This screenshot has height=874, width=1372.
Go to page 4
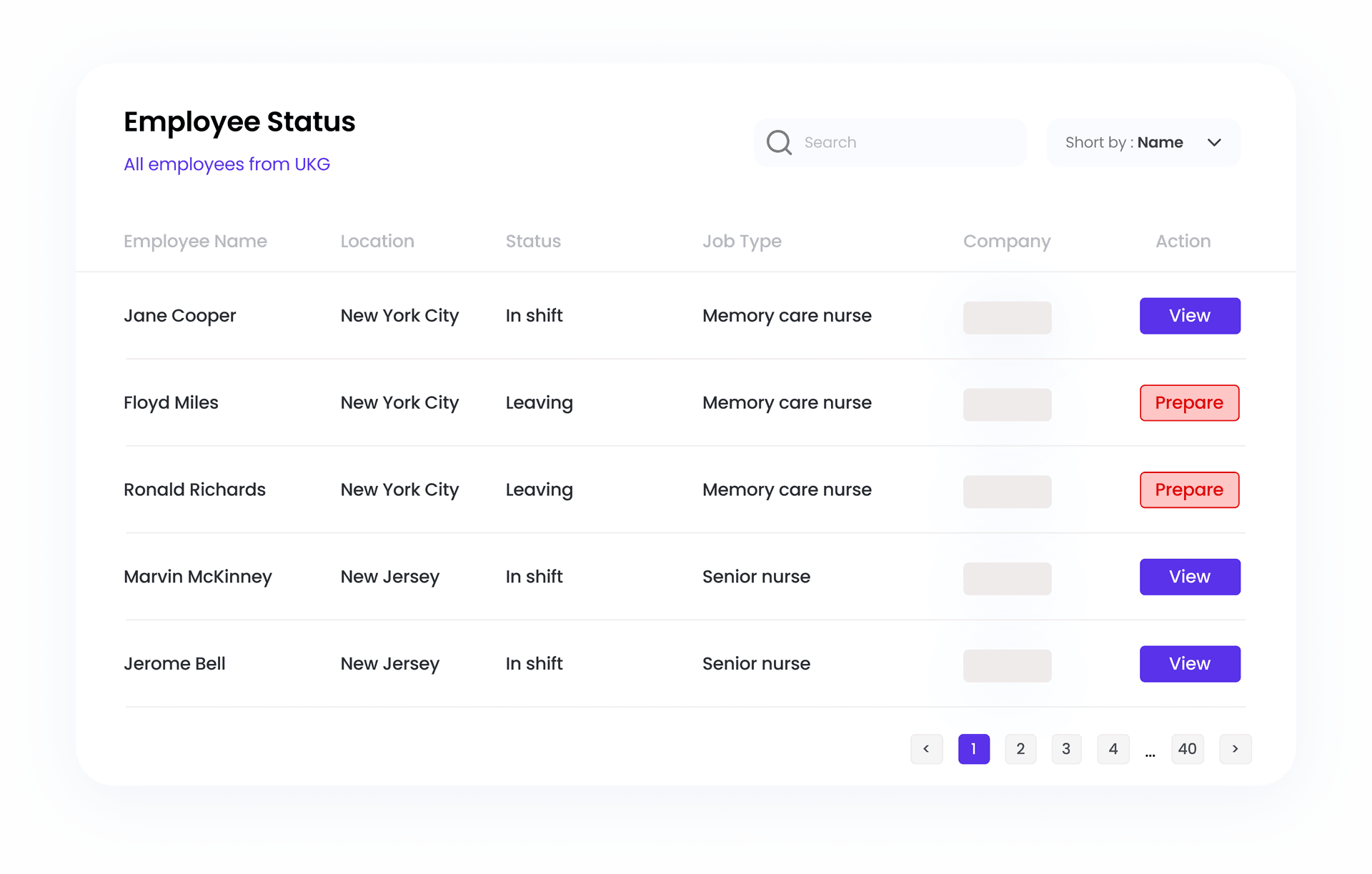(x=1113, y=749)
